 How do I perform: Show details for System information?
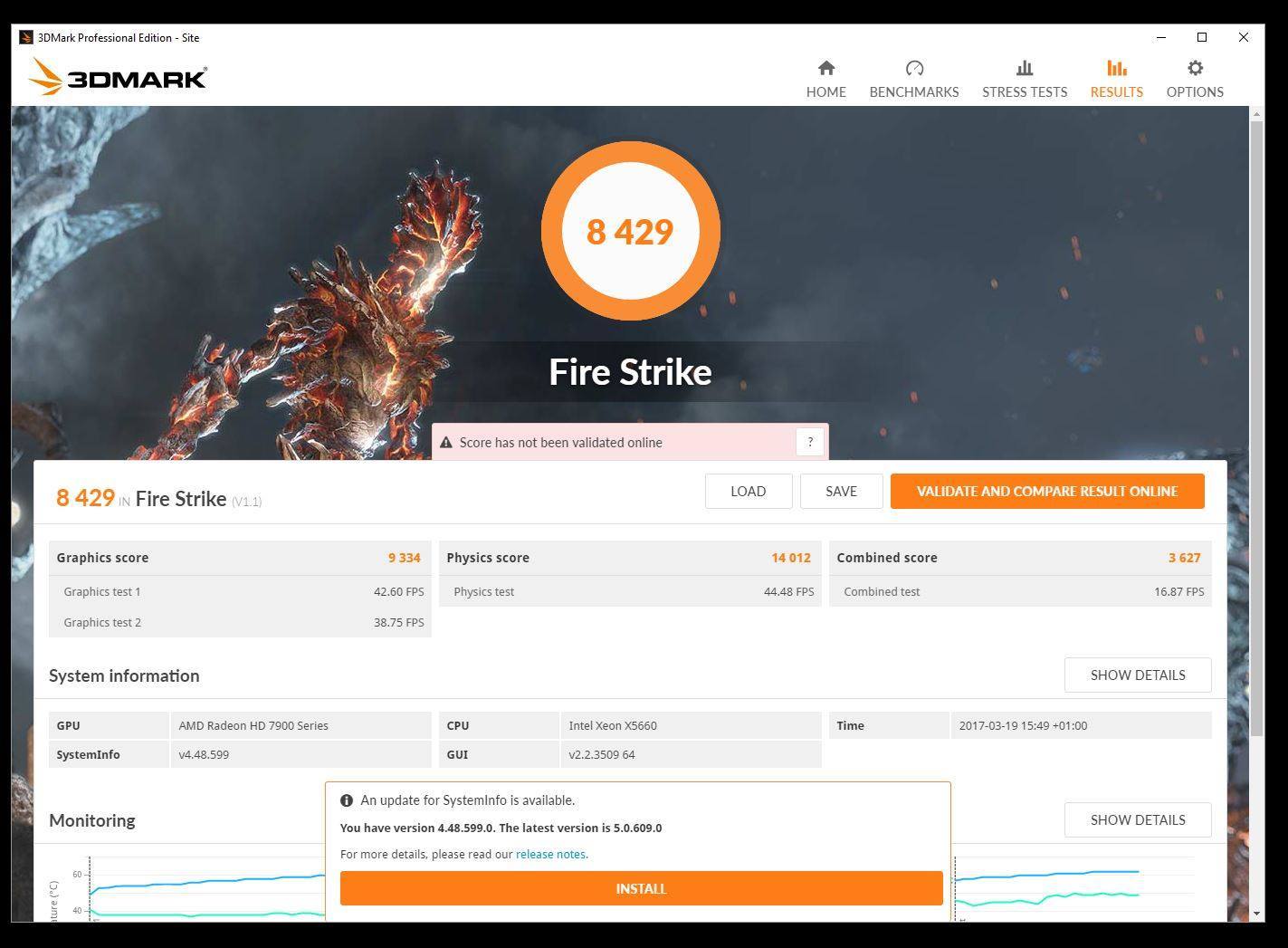(x=1138, y=675)
